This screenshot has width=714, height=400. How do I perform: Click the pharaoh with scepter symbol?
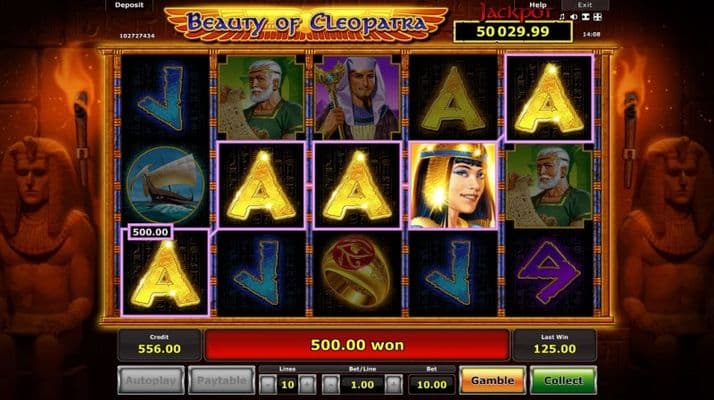pos(357,97)
